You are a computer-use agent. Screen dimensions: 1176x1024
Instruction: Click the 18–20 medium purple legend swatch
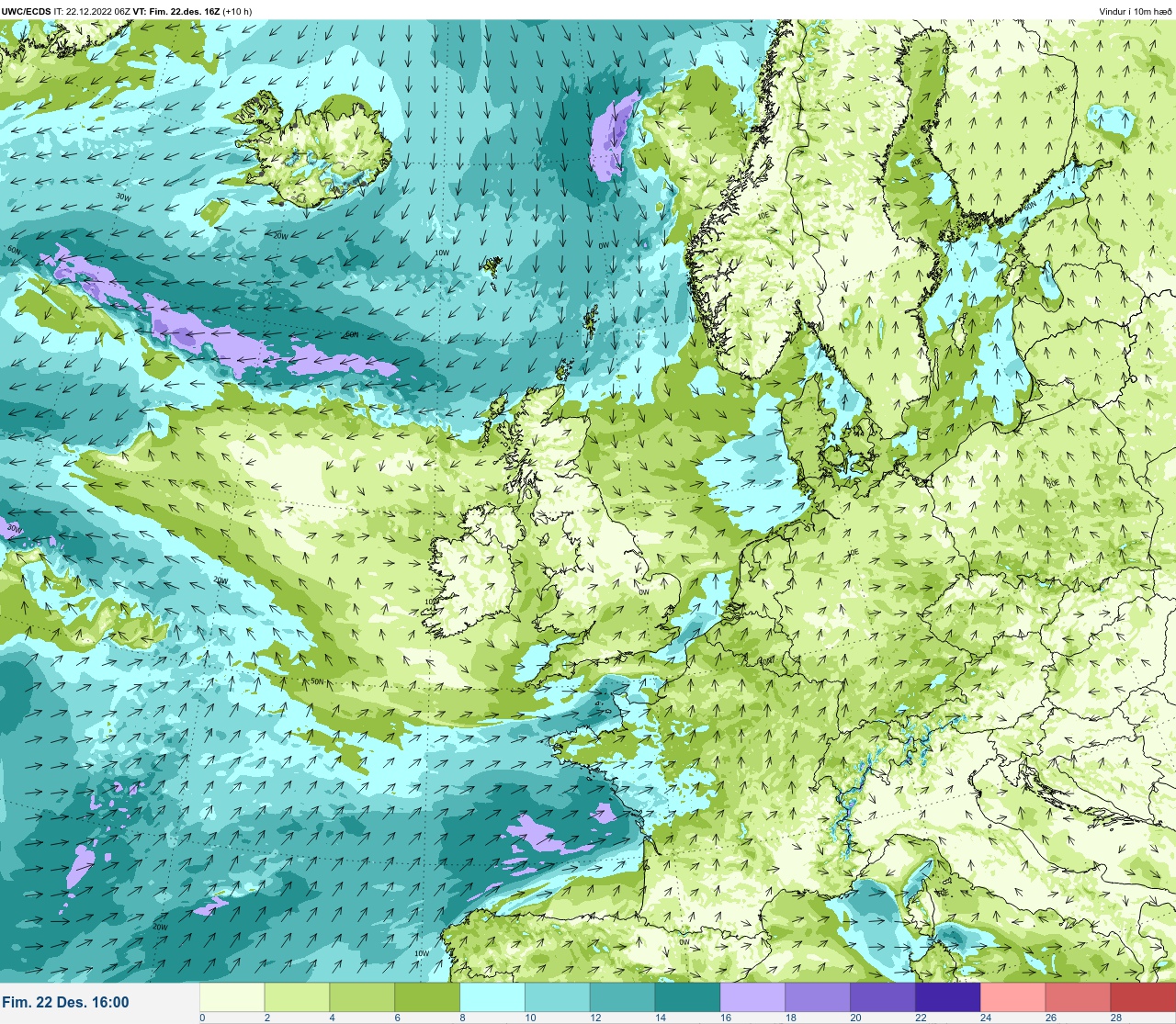click(818, 997)
